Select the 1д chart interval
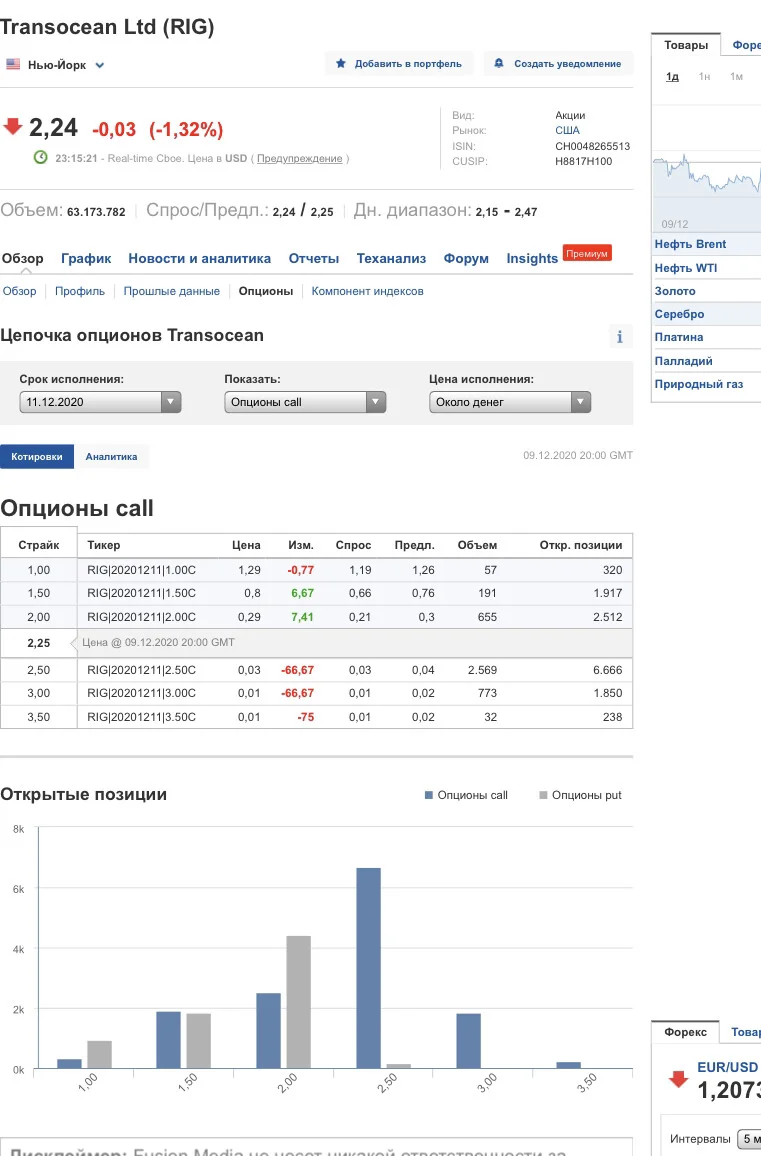 (x=673, y=77)
